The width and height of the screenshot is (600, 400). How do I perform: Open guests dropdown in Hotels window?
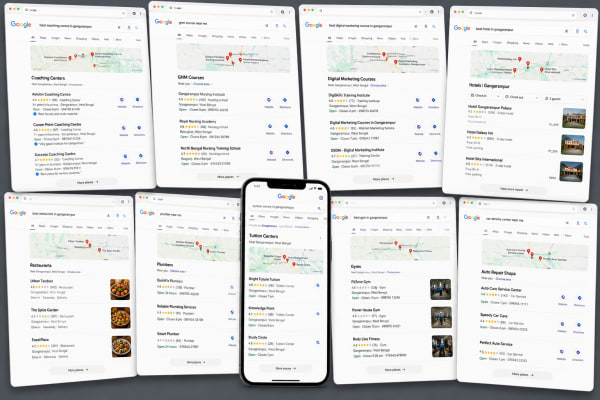[x=564, y=99]
